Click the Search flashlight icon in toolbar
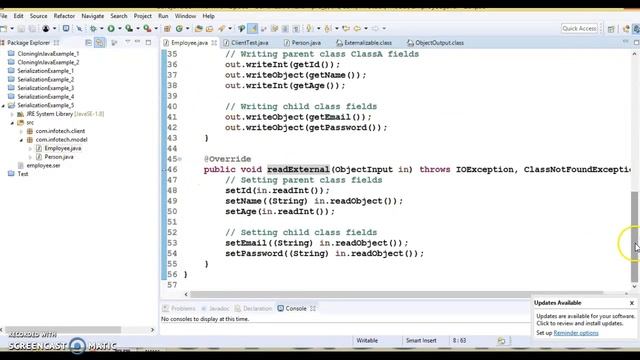This screenshot has height=360, width=640. (x=222, y=29)
